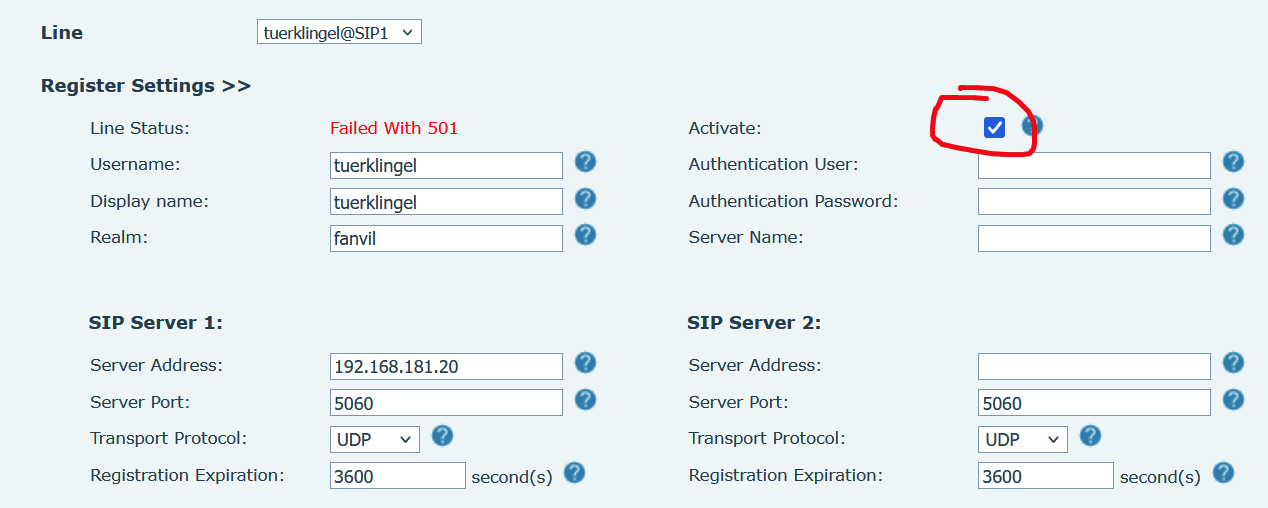Screen dimensions: 1268x508
Task: Show help for Authentication Password
Action: point(1234,199)
